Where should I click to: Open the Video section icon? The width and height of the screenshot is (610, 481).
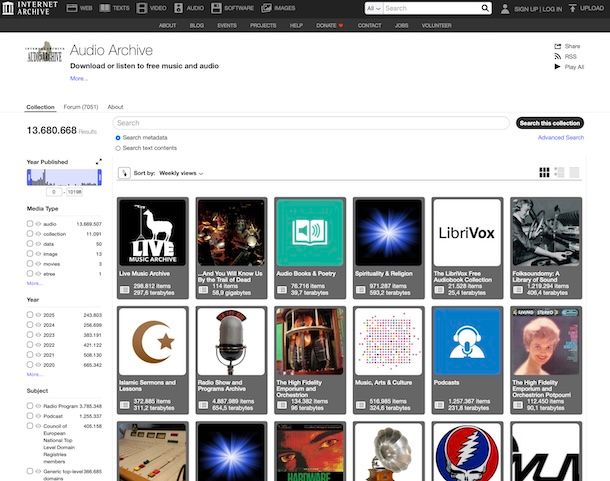(142, 8)
